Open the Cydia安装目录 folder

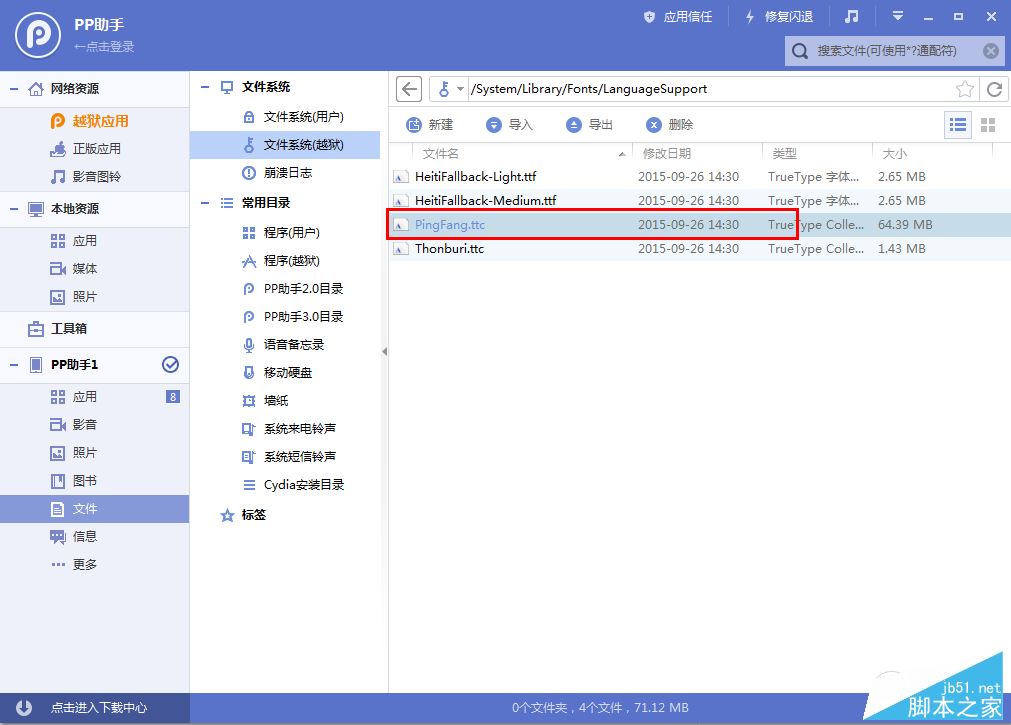click(313, 485)
